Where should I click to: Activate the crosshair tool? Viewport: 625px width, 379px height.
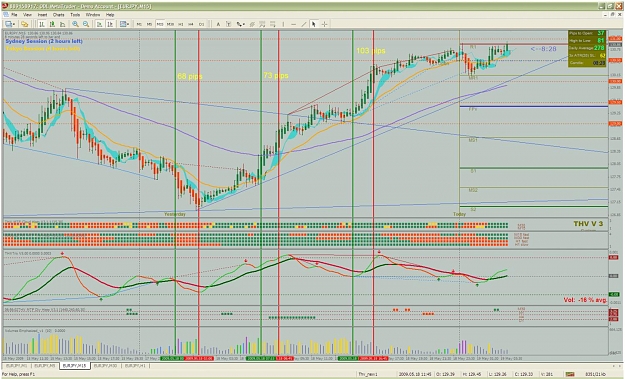324,24
